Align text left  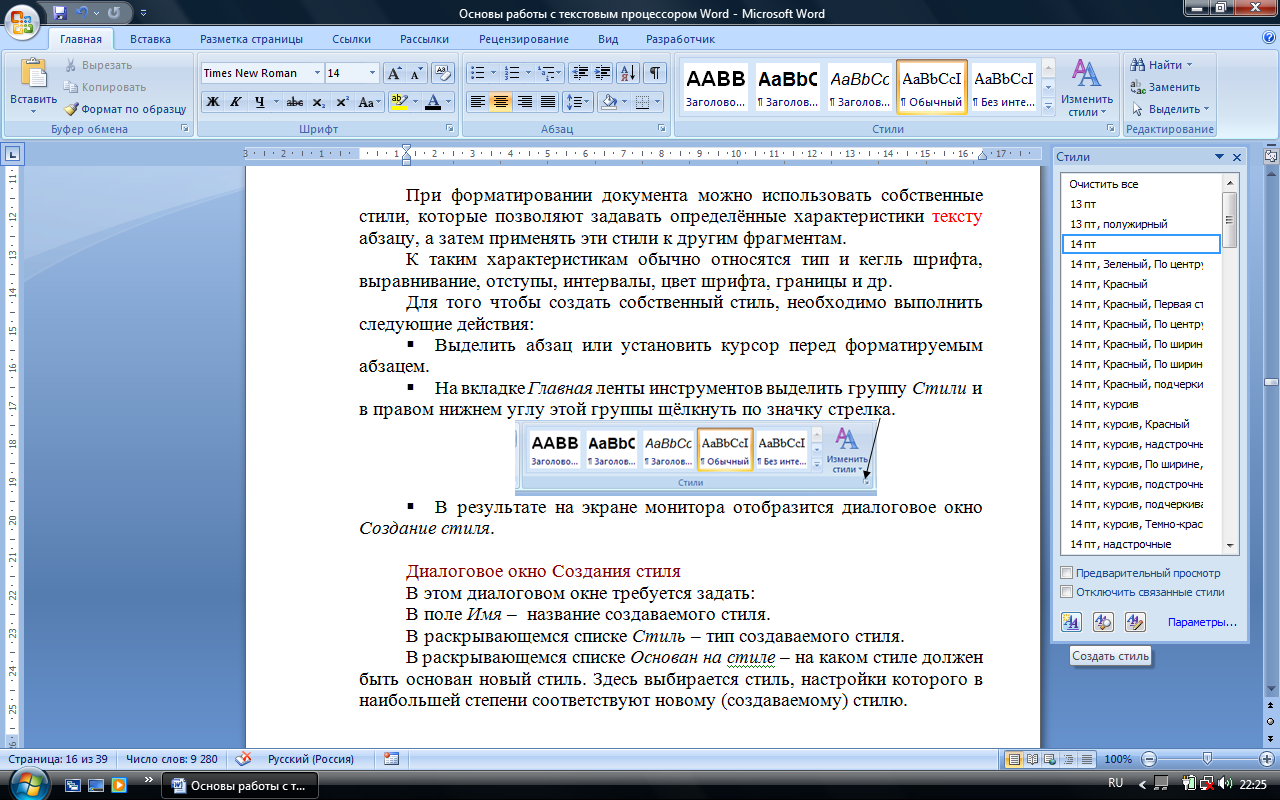coord(478,102)
